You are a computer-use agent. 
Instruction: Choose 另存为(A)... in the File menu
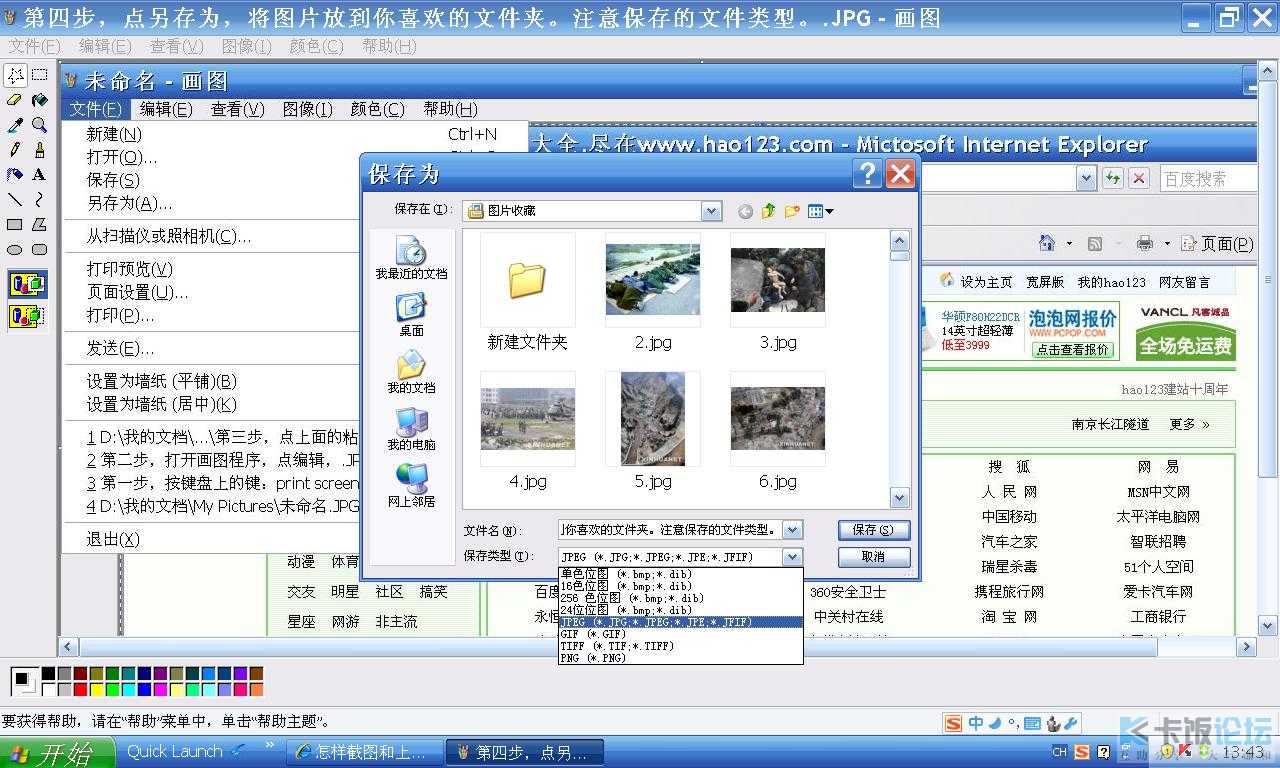[129, 203]
